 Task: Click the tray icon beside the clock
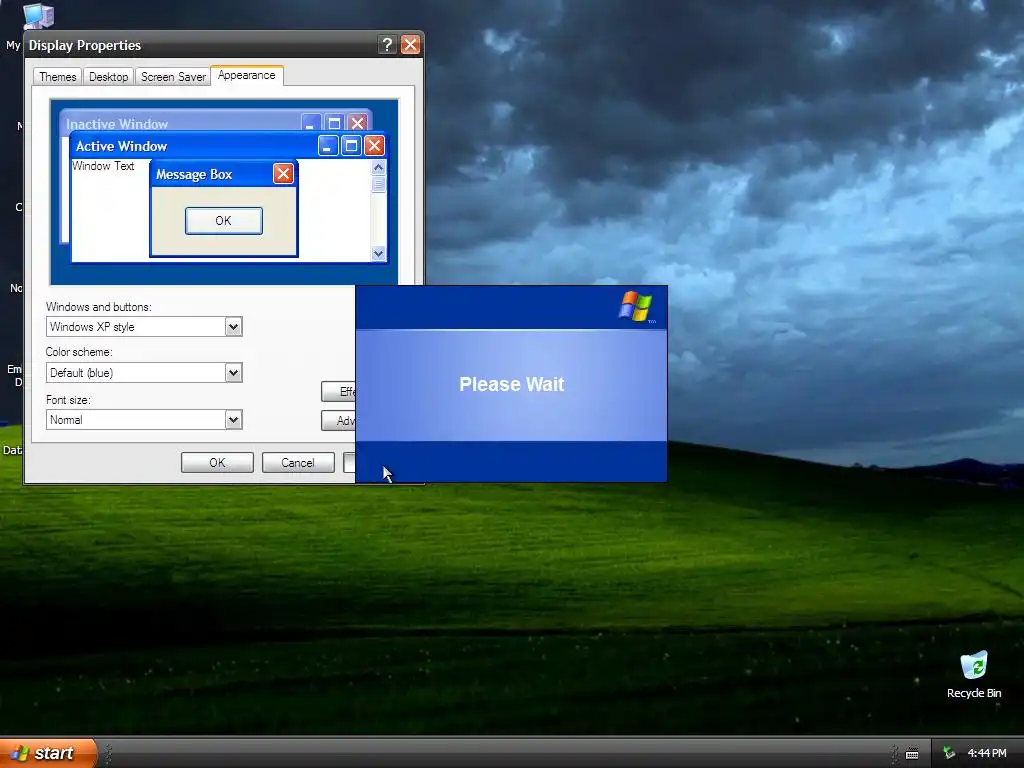pos(950,753)
